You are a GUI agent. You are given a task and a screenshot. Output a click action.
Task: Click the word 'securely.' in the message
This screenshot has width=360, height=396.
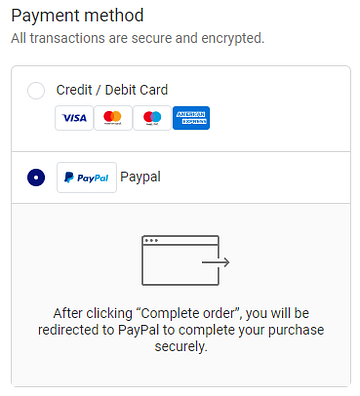click(181, 347)
